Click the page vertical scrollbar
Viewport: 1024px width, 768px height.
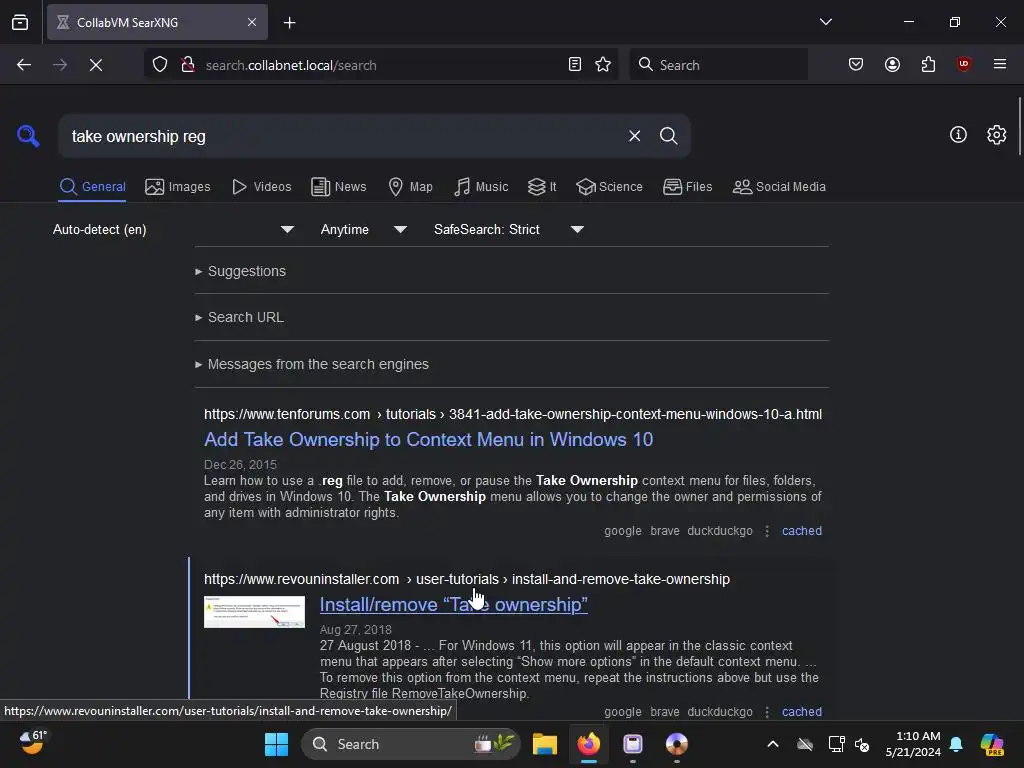1019,126
